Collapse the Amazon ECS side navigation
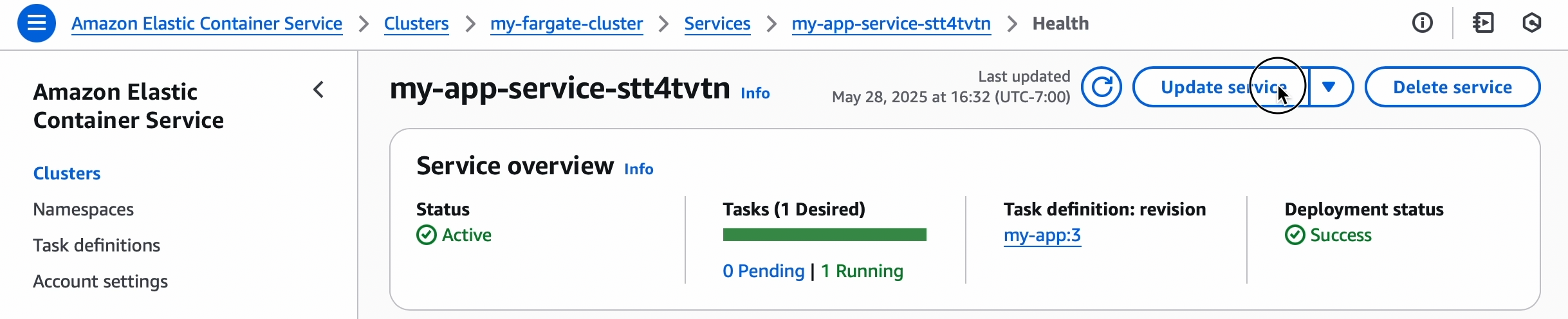The width and height of the screenshot is (1568, 319). [x=318, y=89]
